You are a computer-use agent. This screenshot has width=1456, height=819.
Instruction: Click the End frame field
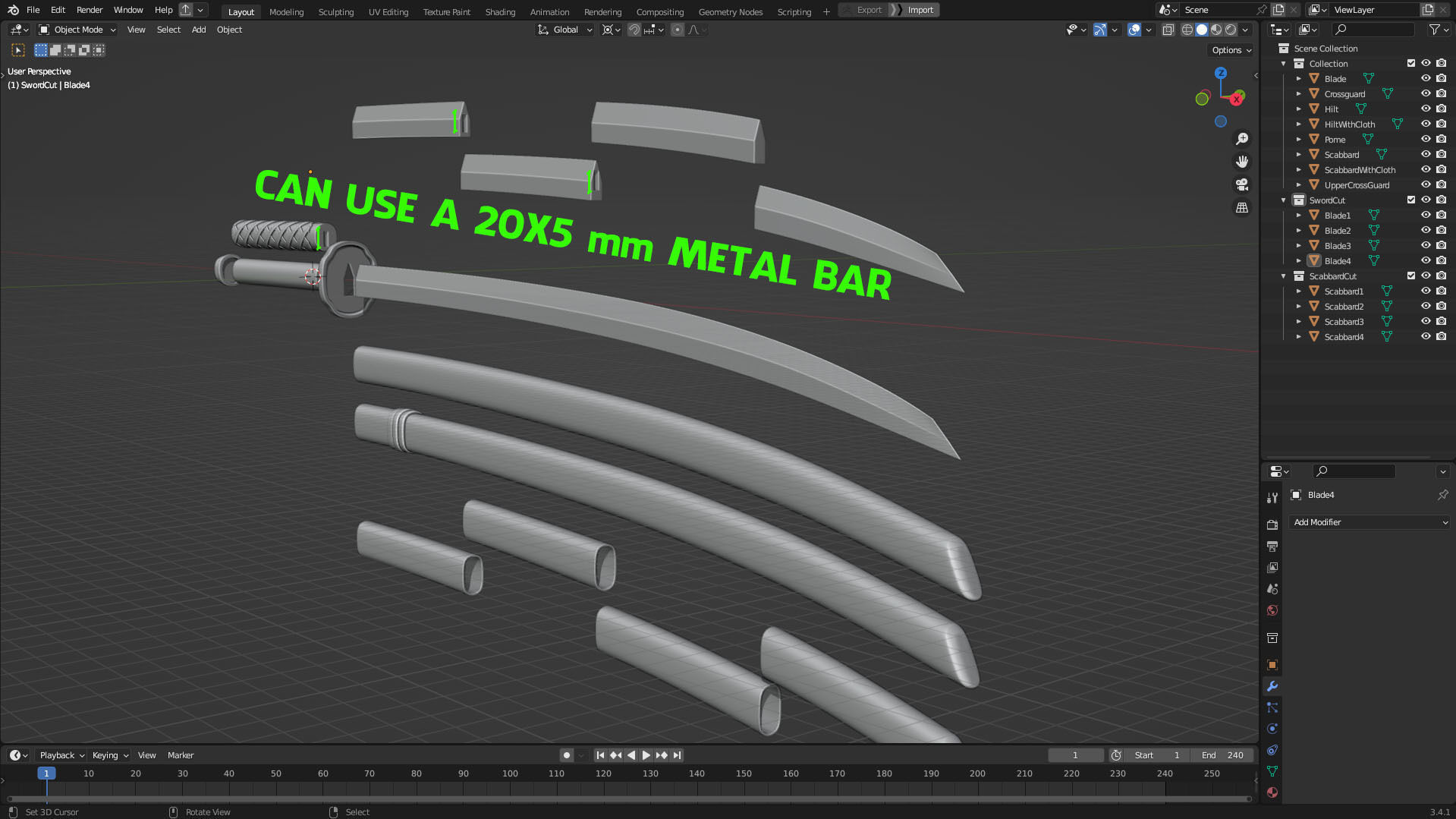[x=1222, y=755]
